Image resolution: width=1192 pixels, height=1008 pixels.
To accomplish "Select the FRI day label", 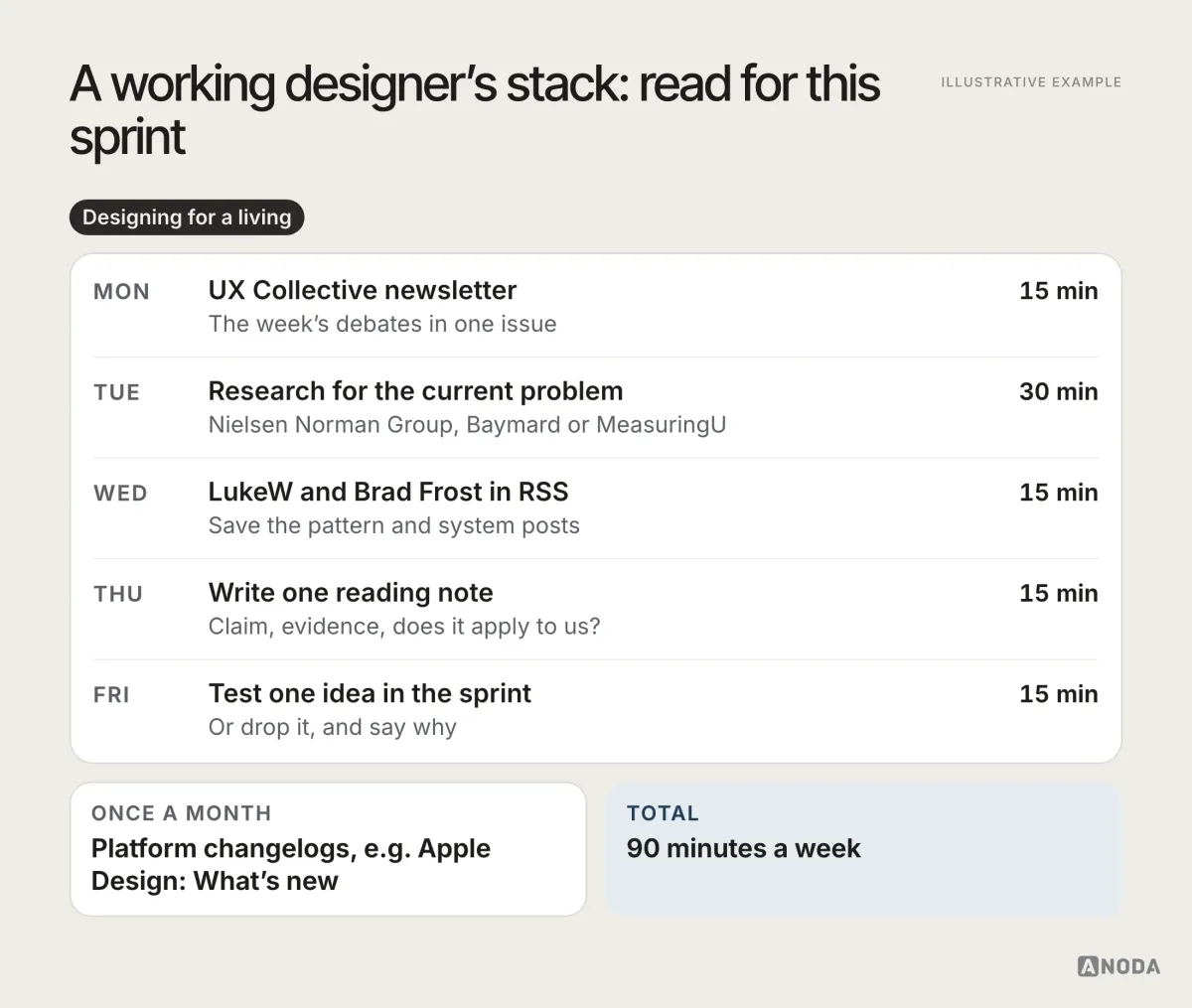I will coord(111,695).
